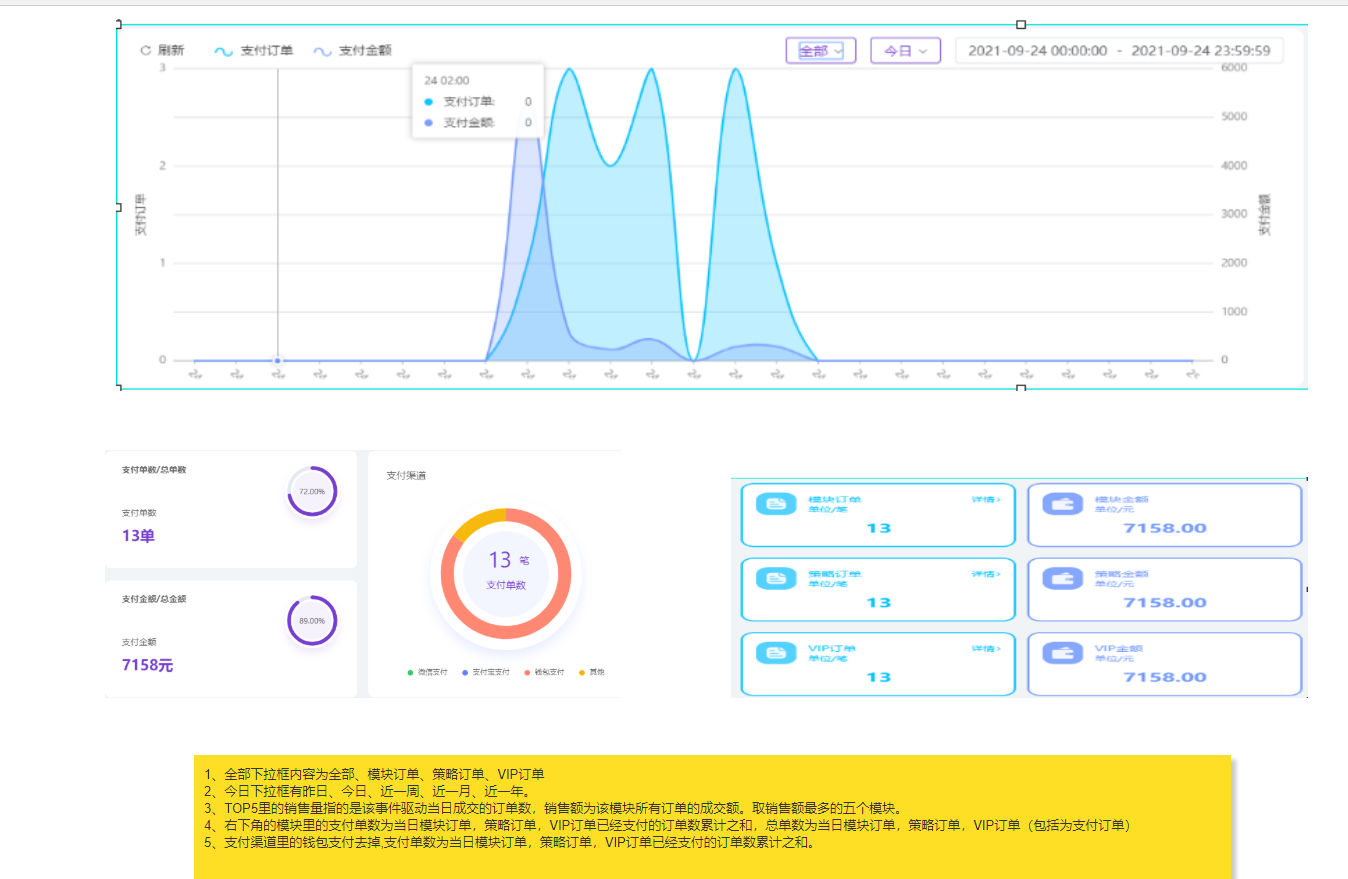Click the date range input field
Viewport: 1348px width, 879px height.
pos(1119,50)
